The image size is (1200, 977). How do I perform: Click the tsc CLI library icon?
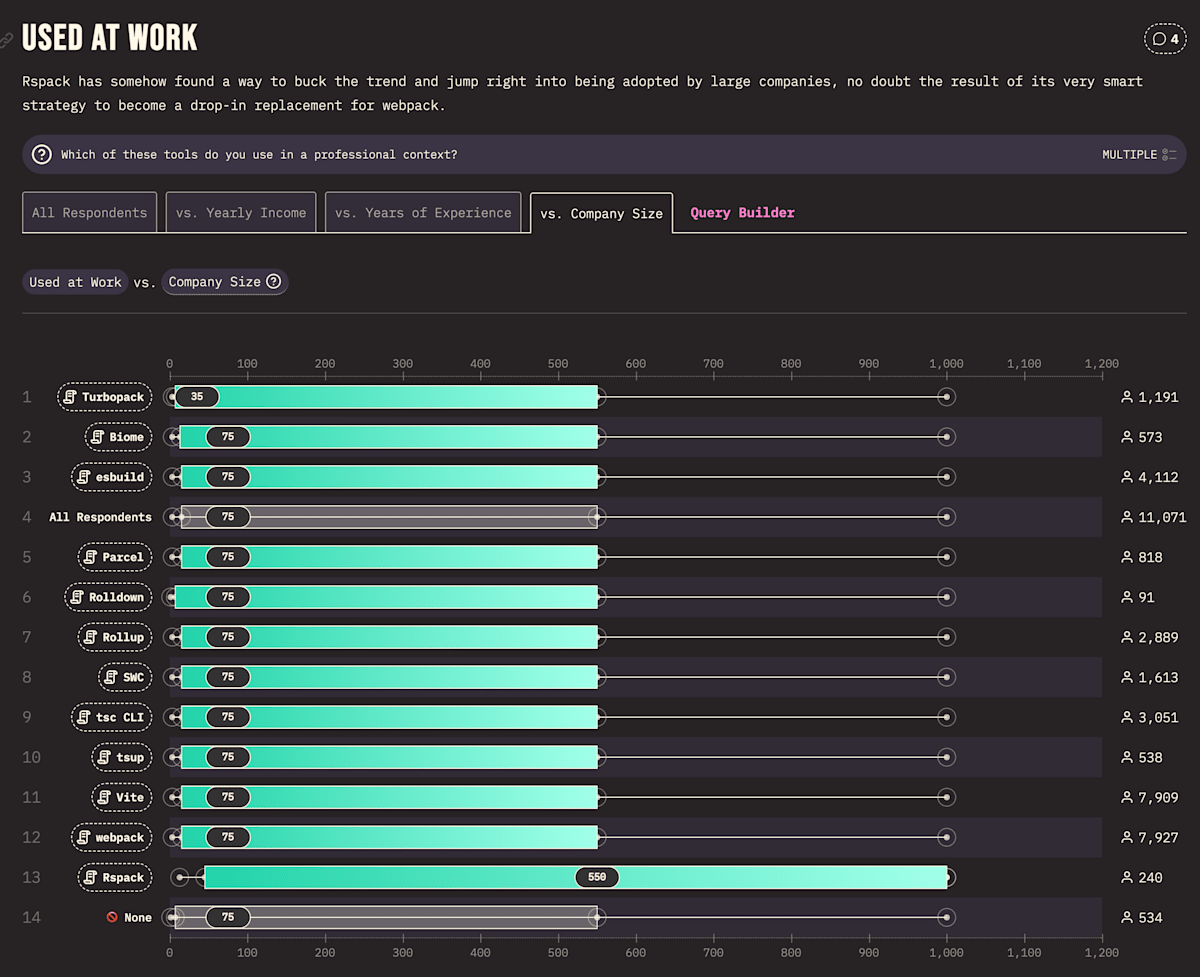coord(85,717)
